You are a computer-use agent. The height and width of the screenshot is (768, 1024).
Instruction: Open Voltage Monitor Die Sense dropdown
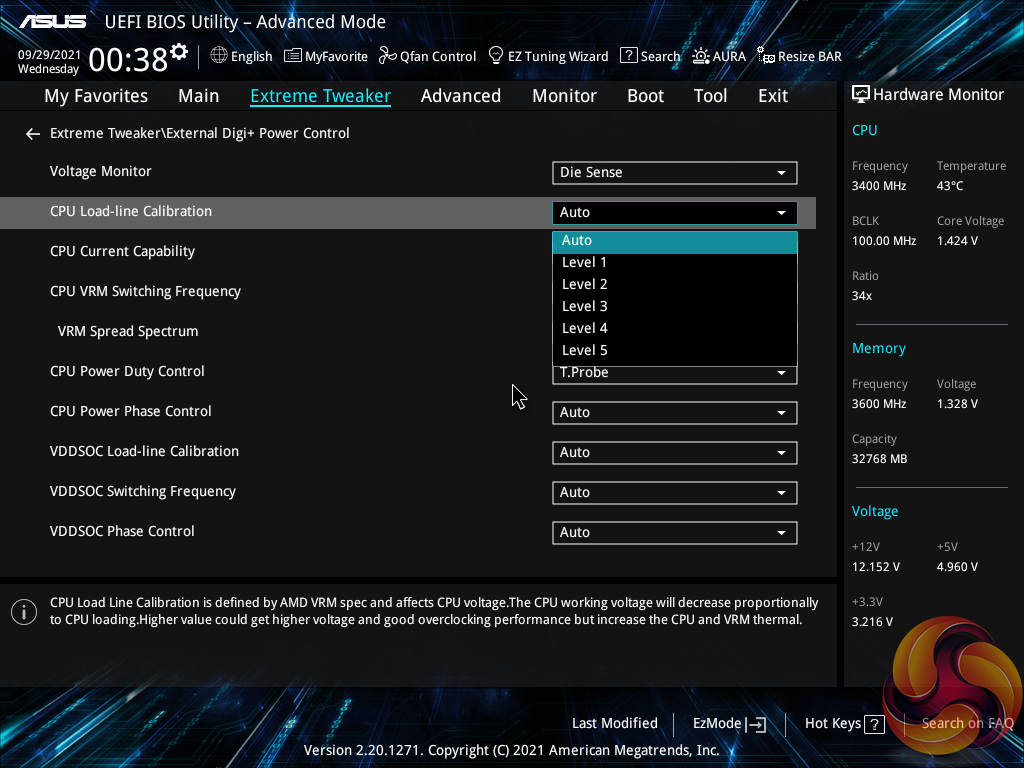tap(675, 172)
